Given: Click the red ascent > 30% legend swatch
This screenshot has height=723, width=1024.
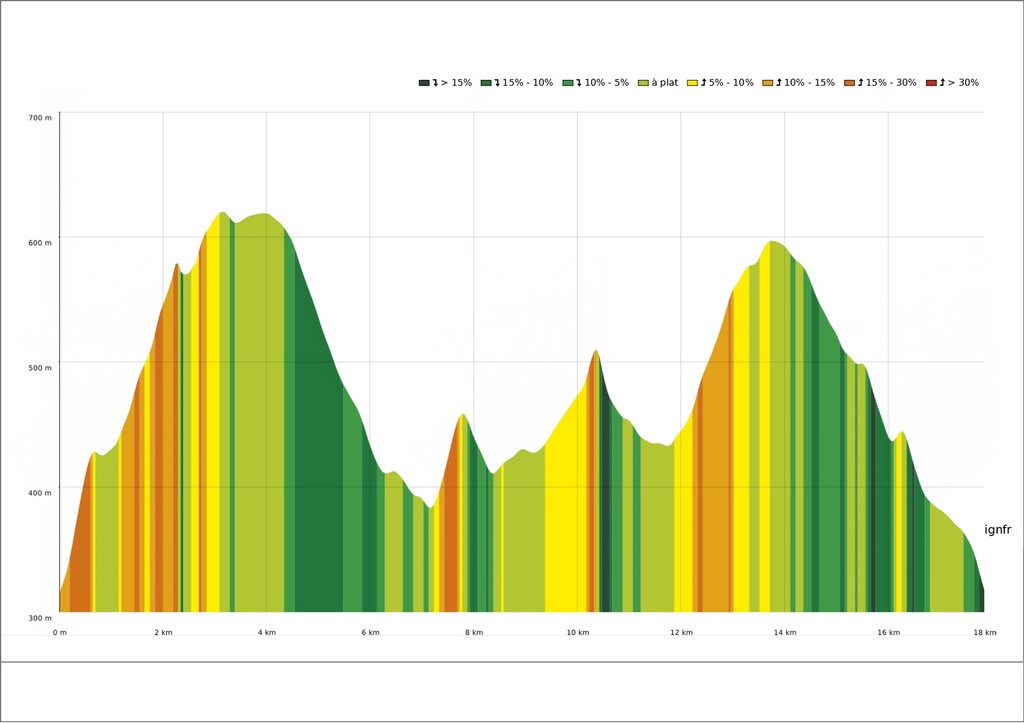Looking at the screenshot, I should point(931,83).
